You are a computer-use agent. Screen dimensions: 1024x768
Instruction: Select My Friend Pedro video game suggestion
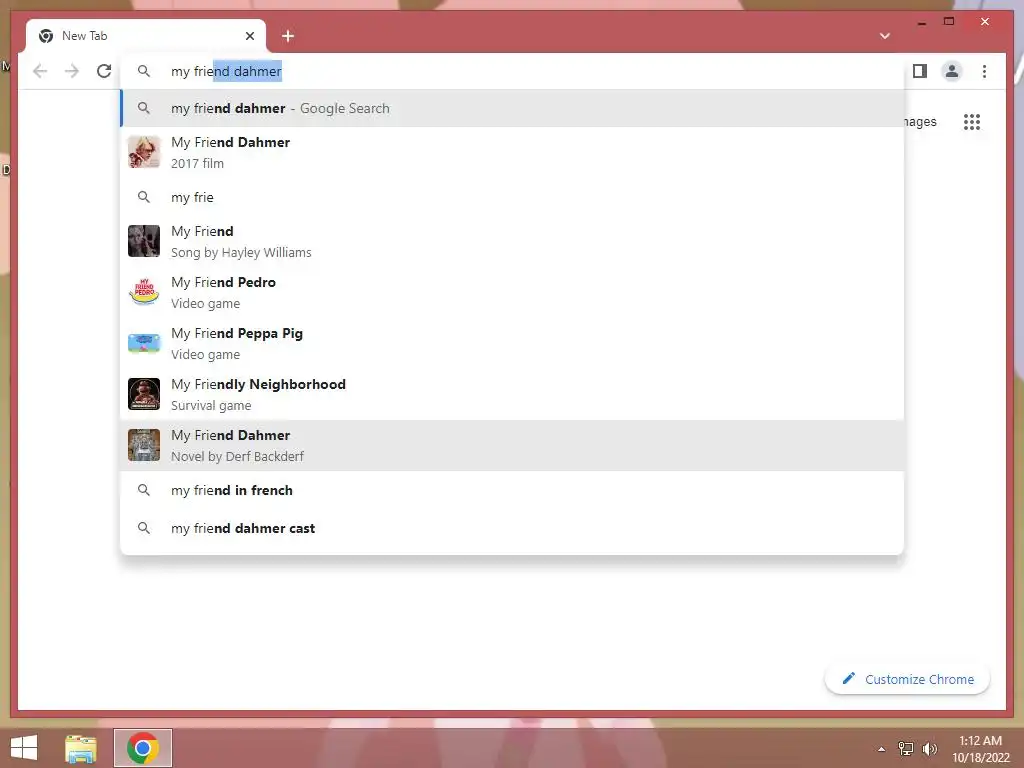click(x=513, y=293)
